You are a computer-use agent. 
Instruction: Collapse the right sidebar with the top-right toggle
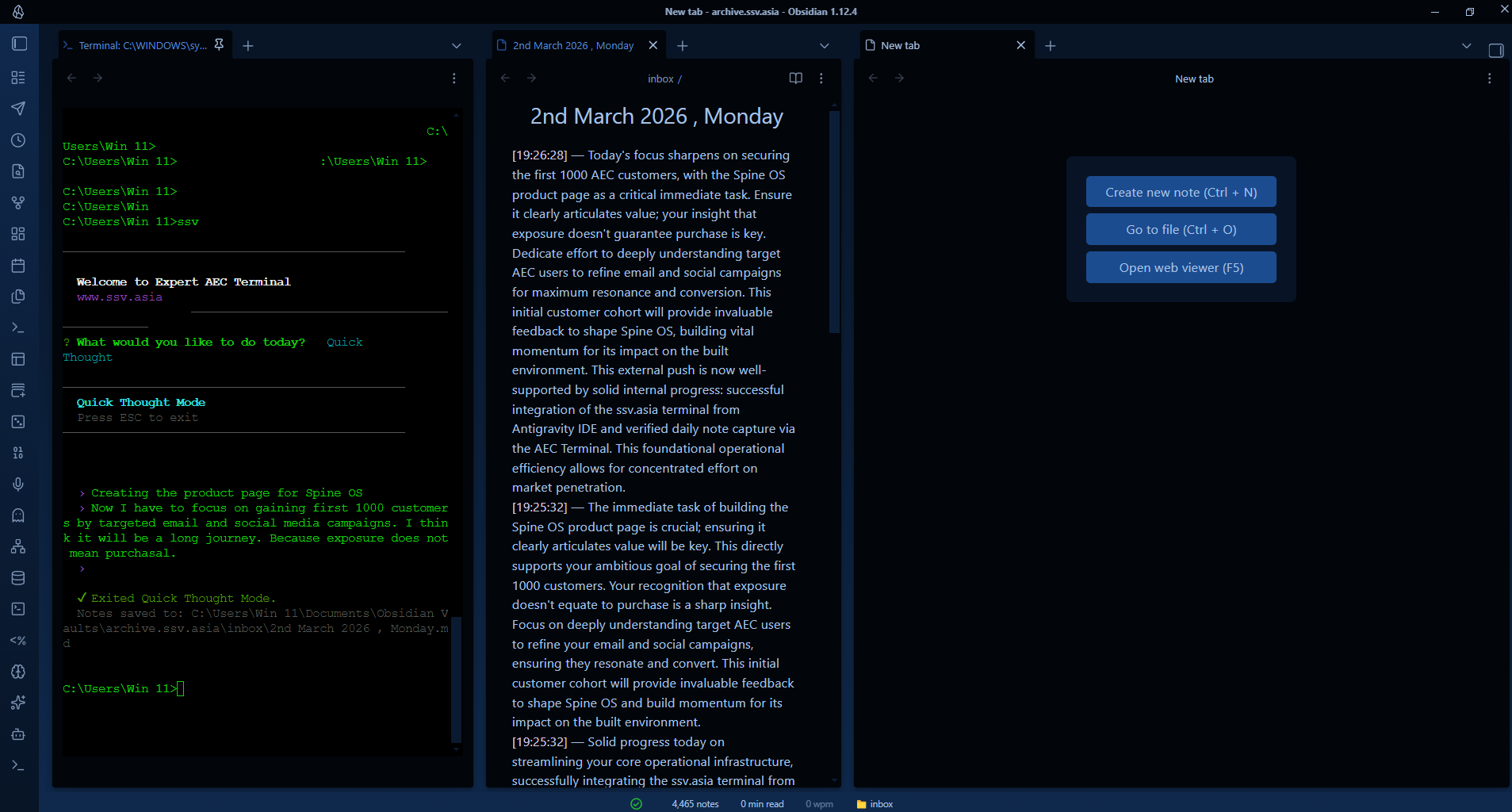pyautogui.click(x=1495, y=49)
